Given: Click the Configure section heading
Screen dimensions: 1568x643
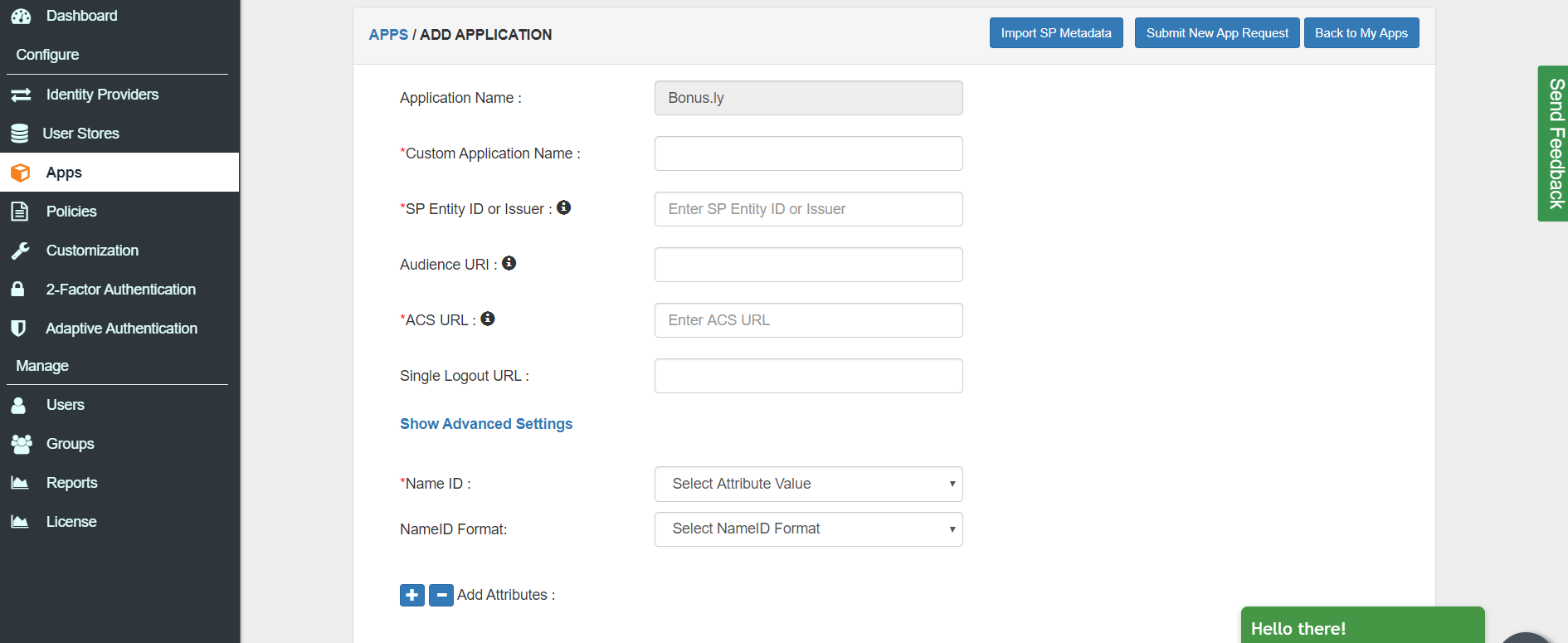Looking at the screenshot, I should coord(47,55).
